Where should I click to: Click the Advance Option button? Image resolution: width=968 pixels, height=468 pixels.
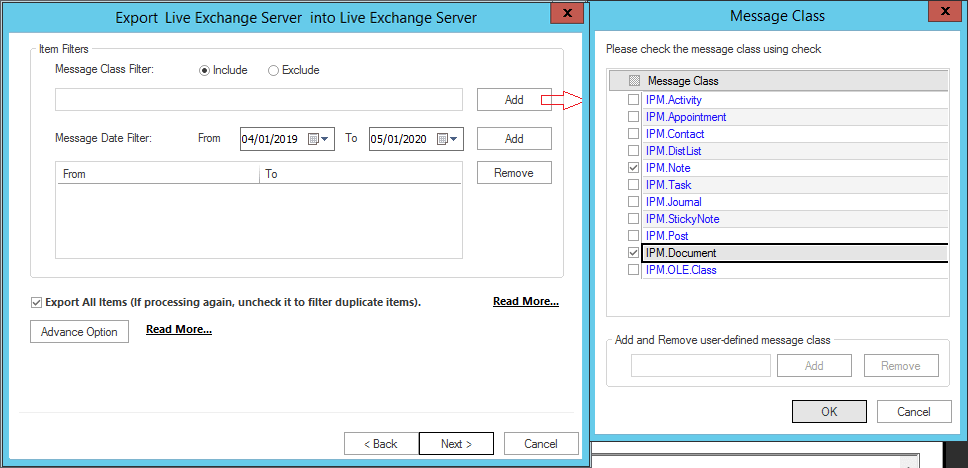pyautogui.click(x=79, y=332)
